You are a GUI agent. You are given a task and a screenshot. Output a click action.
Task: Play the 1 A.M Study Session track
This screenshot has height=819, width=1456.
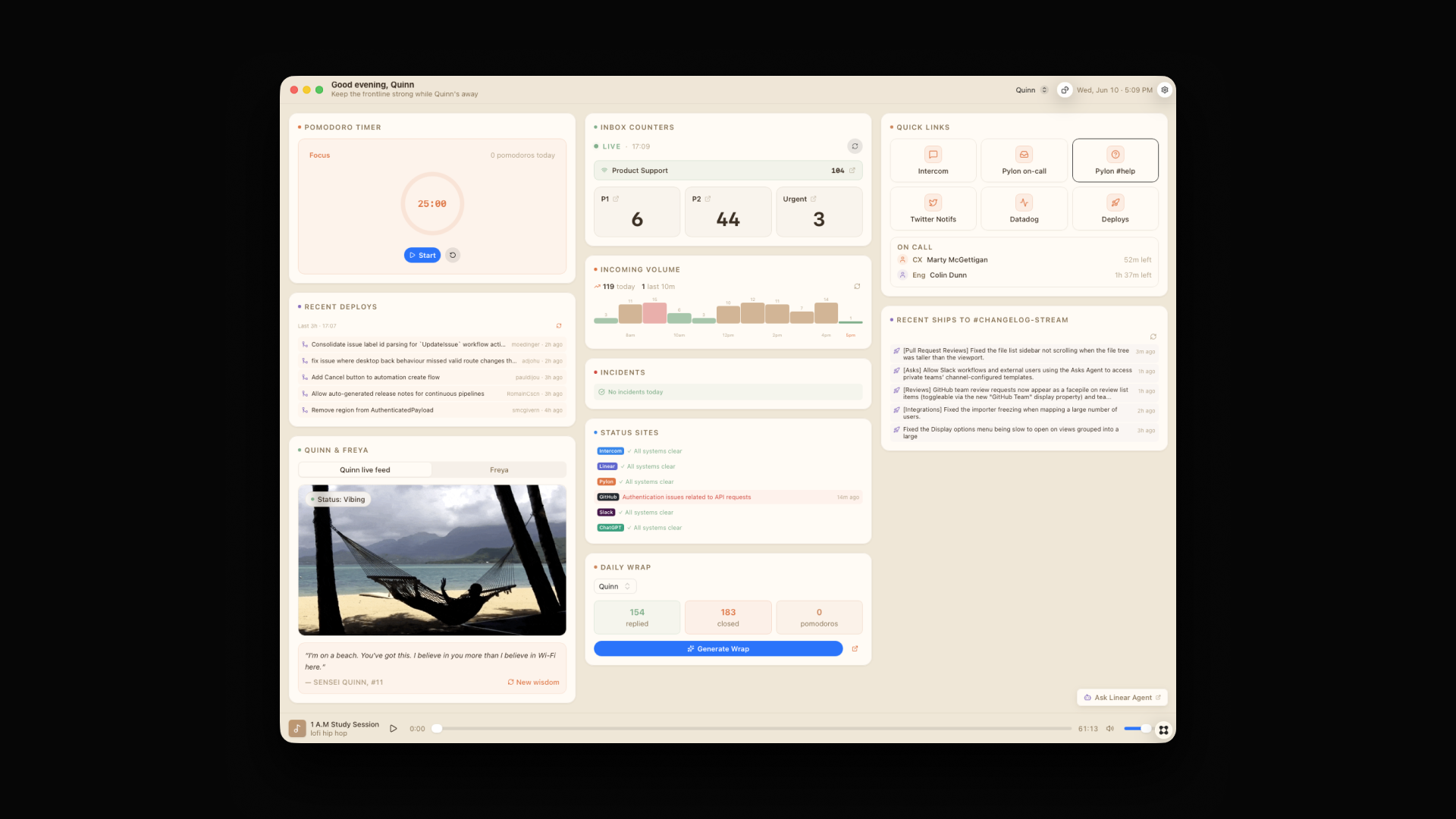tap(394, 729)
